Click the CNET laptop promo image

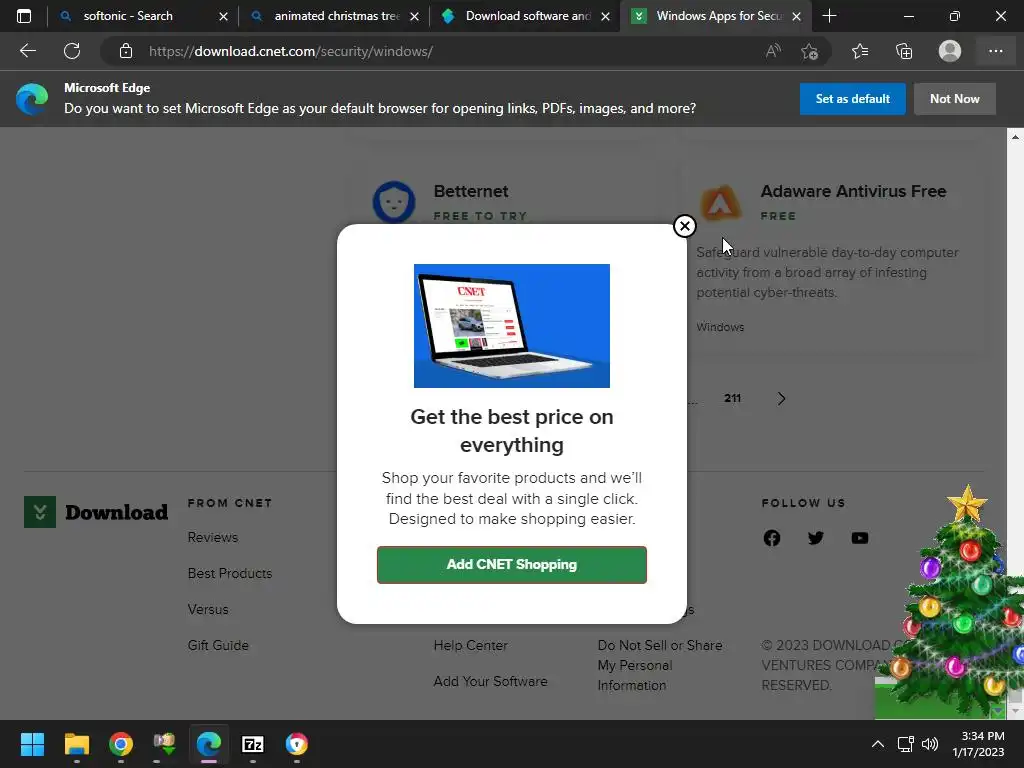[x=511, y=325]
